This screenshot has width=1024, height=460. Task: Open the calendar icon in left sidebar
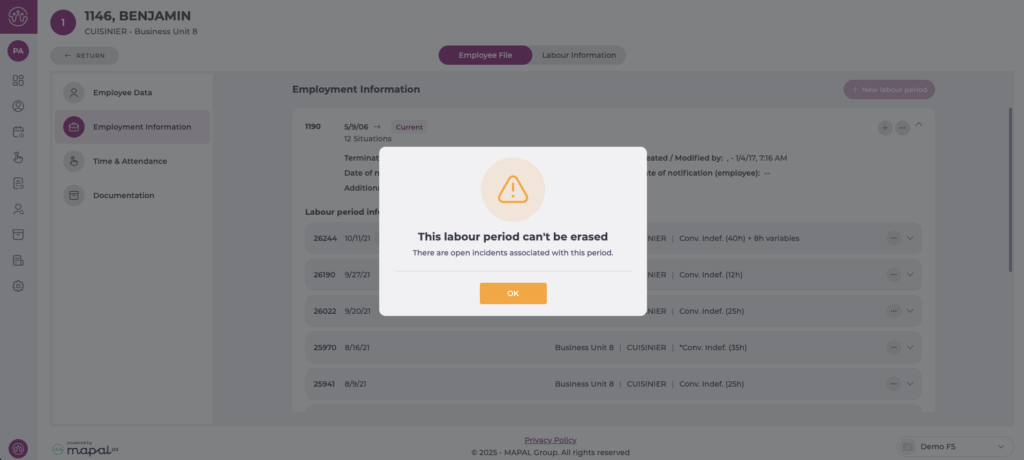point(18,131)
